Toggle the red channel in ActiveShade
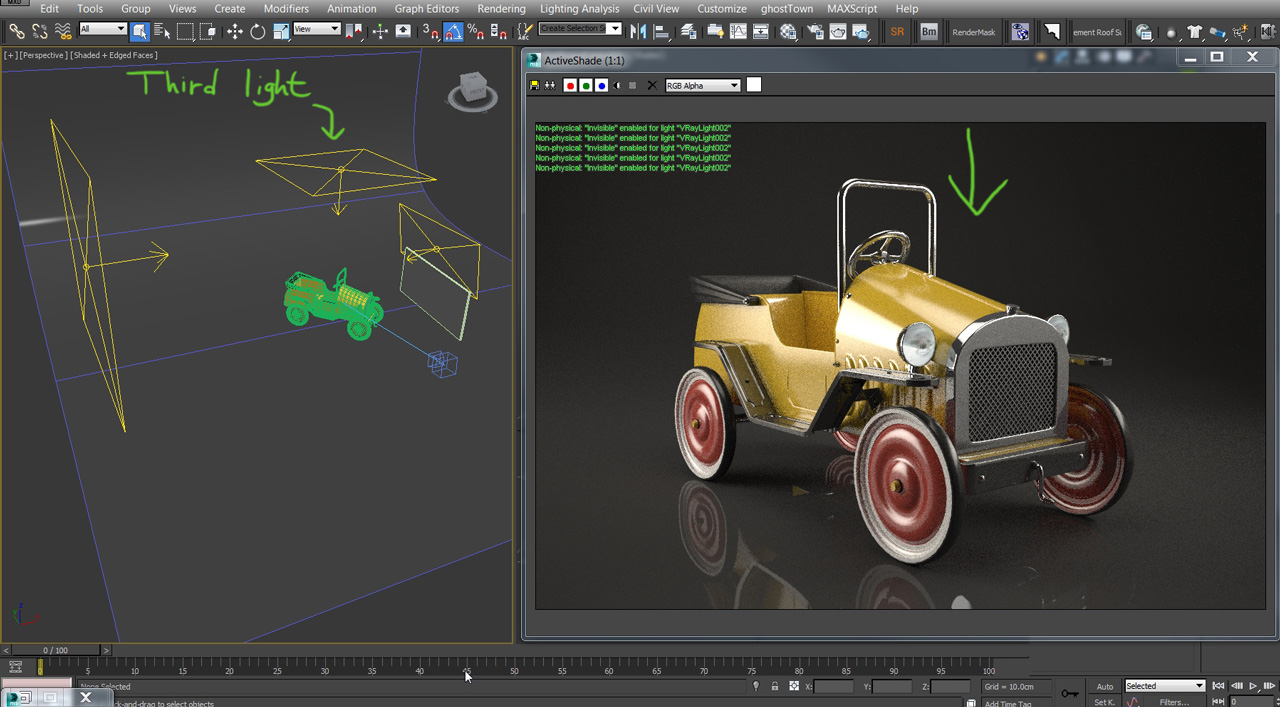The height and width of the screenshot is (707, 1280). pyautogui.click(x=570, y=85)
